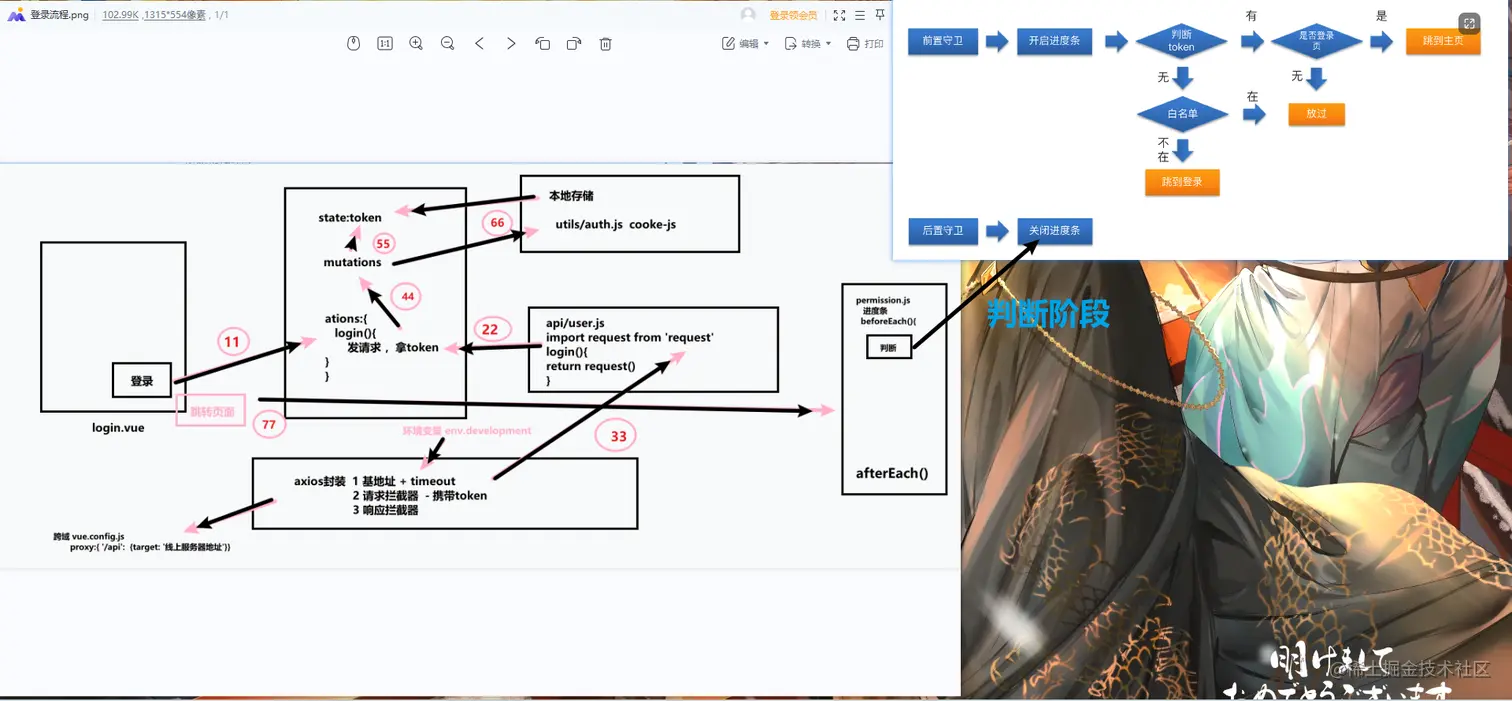Screen dimensions: 1512x701
Task: Click the viewer app logo icon
Action: tap(16, 15)
